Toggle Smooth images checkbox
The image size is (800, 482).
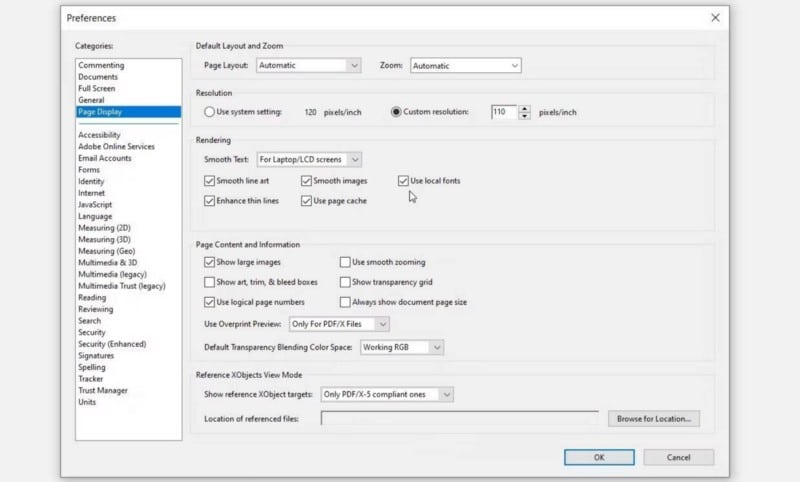(306, 181)
